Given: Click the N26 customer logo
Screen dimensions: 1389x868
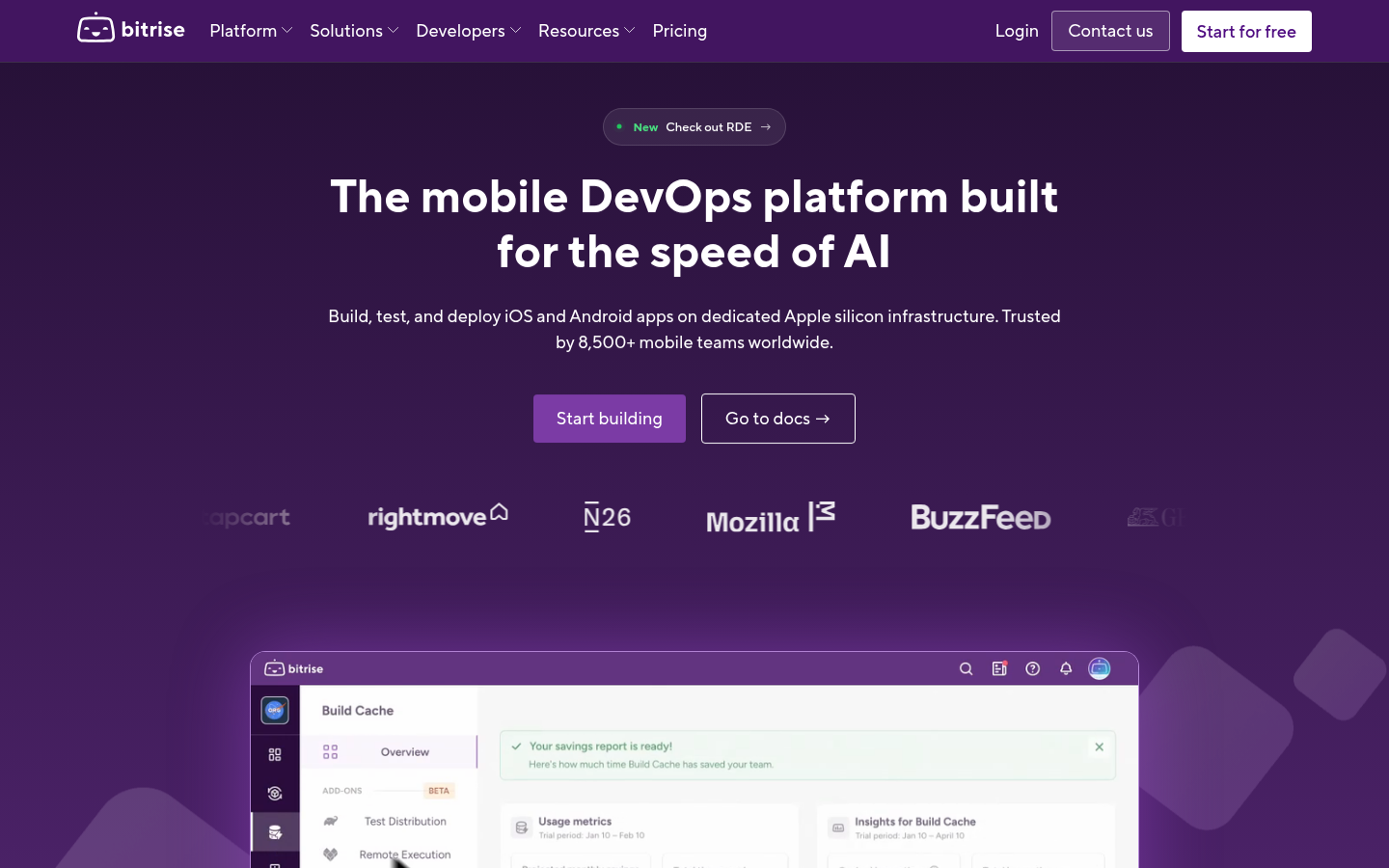Looking at the screenshot, I should pos(607,517).
